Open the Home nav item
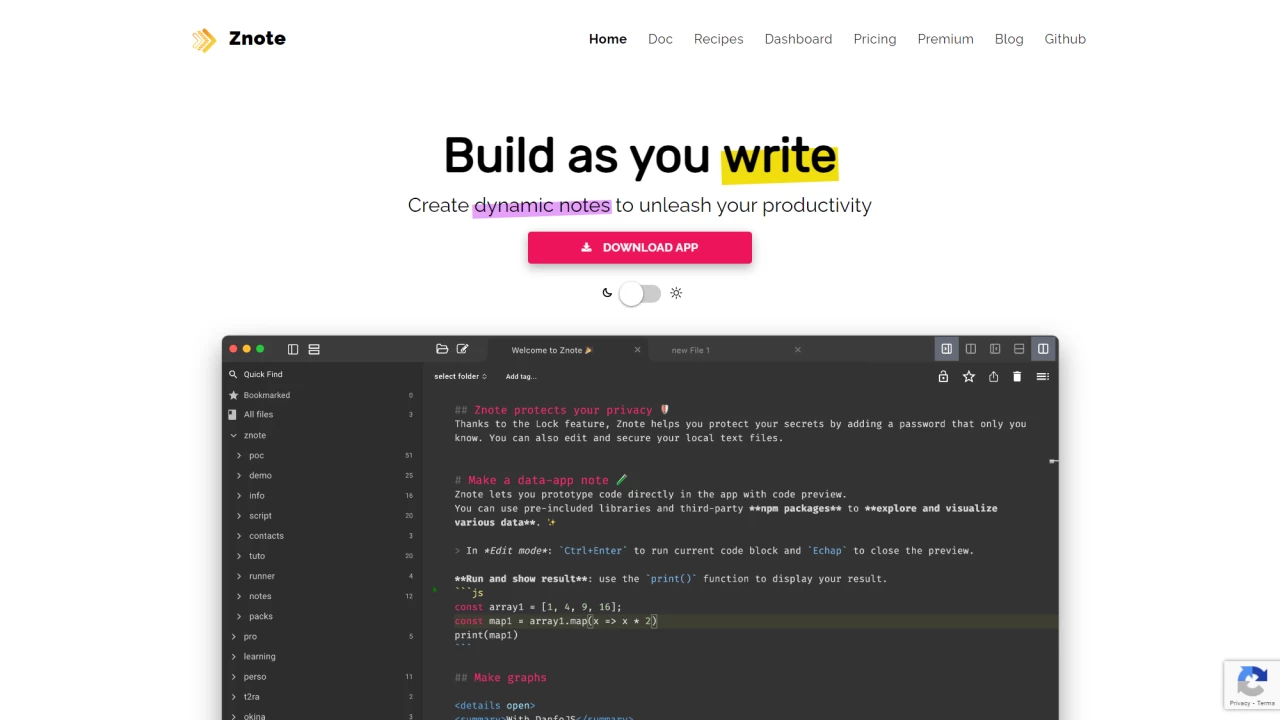Screen dimensions: 1280x720 click(x=608, y=39)
